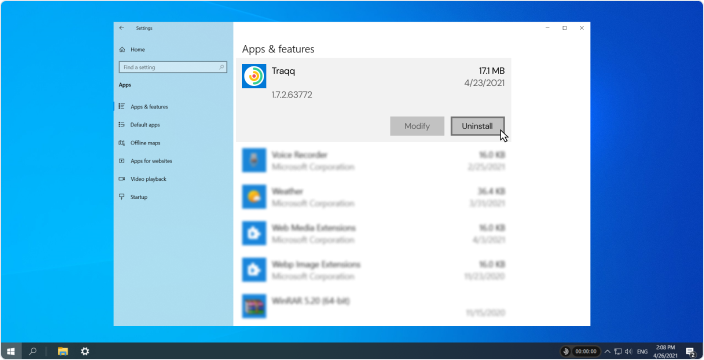704x360 pixels.
Task: Select the Voice Recorder app icon
Action: point(254,160)
